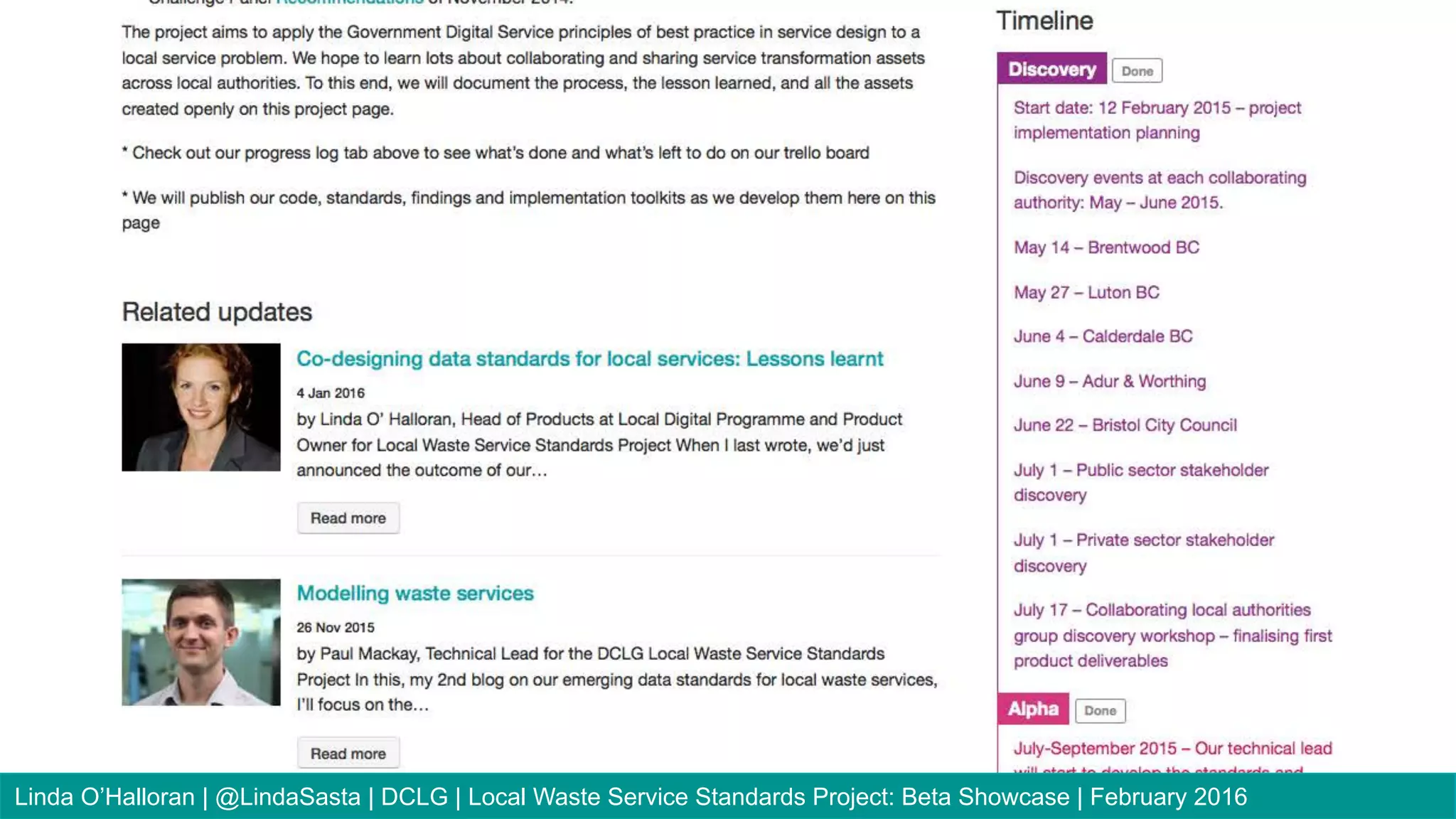Click 'July 1 – Private sector stakeholder discovery'
Image resolution: width=1456 pixels, height=819 pixels.
[x=1144, y=553]
